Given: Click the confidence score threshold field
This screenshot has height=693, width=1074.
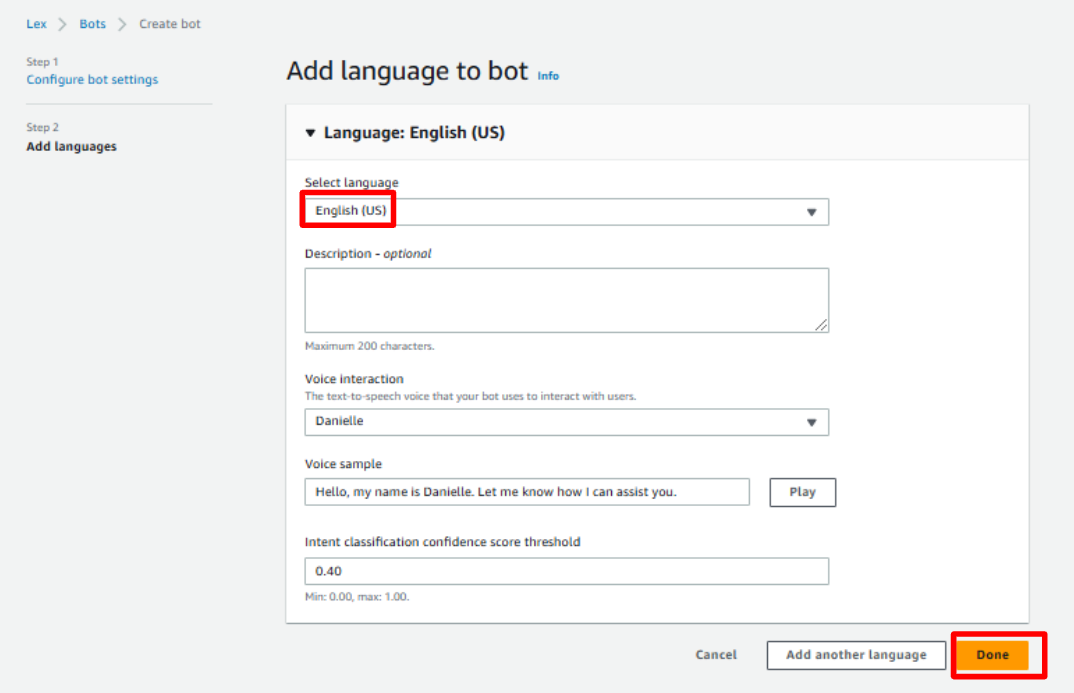Looking at the screenshot, I should pyautogui.click(x=566, y=571).
